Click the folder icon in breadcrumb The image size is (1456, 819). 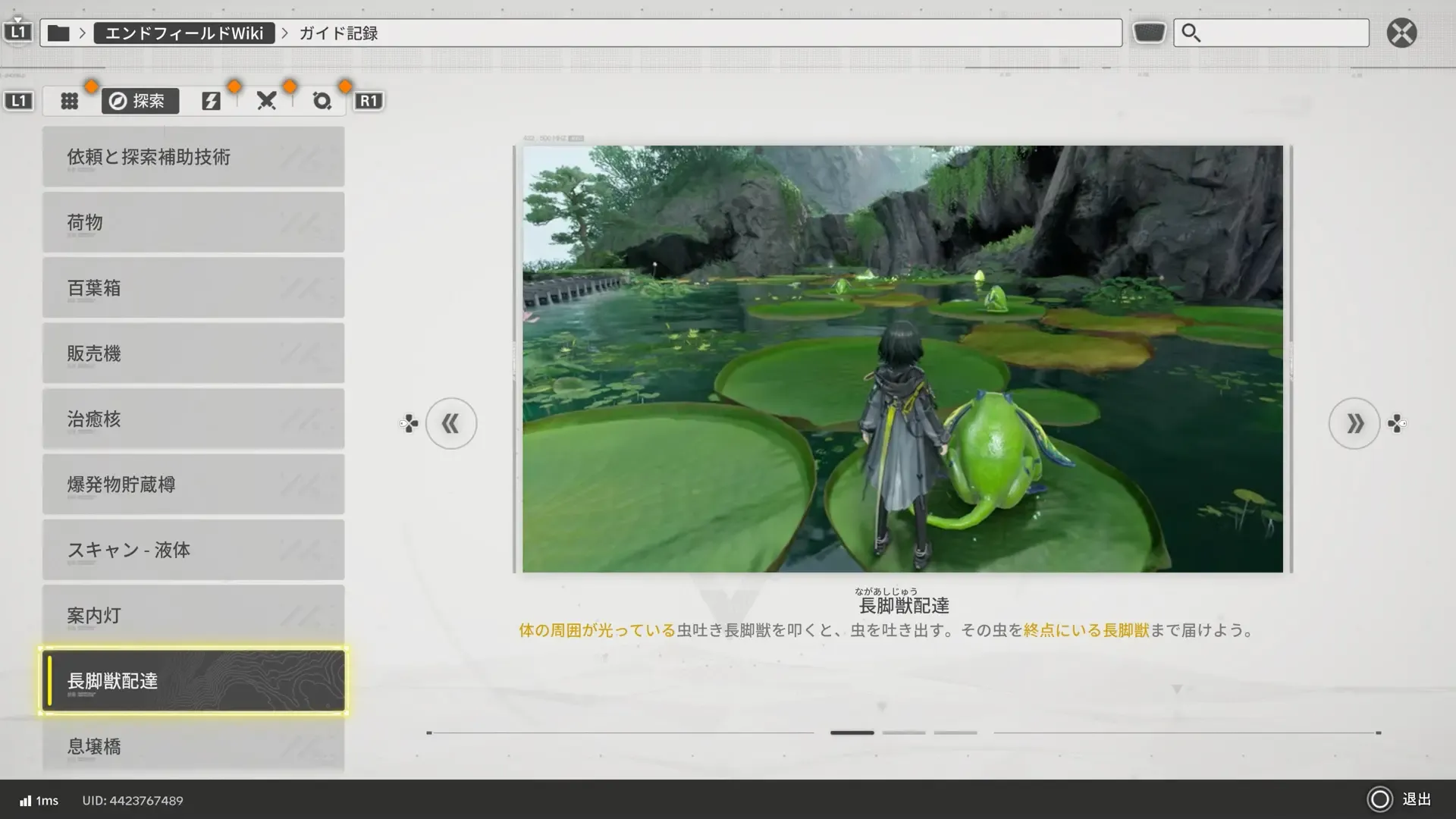[x=58, y=33]
